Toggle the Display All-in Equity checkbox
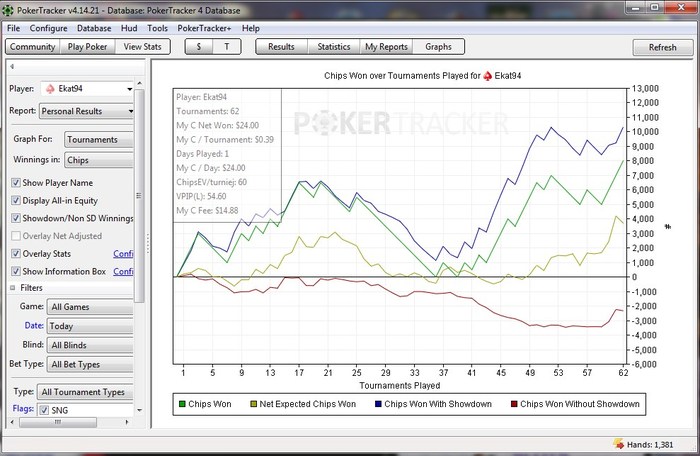The width and height of the screenshot is (700, 456). point(16,201)
